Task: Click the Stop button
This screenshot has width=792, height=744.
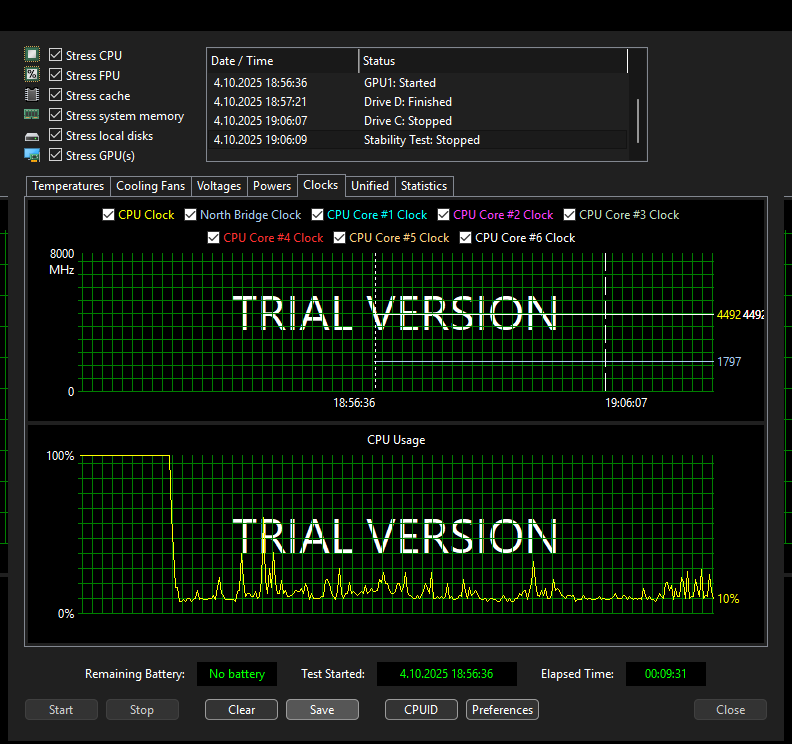Action: (142, 710)
